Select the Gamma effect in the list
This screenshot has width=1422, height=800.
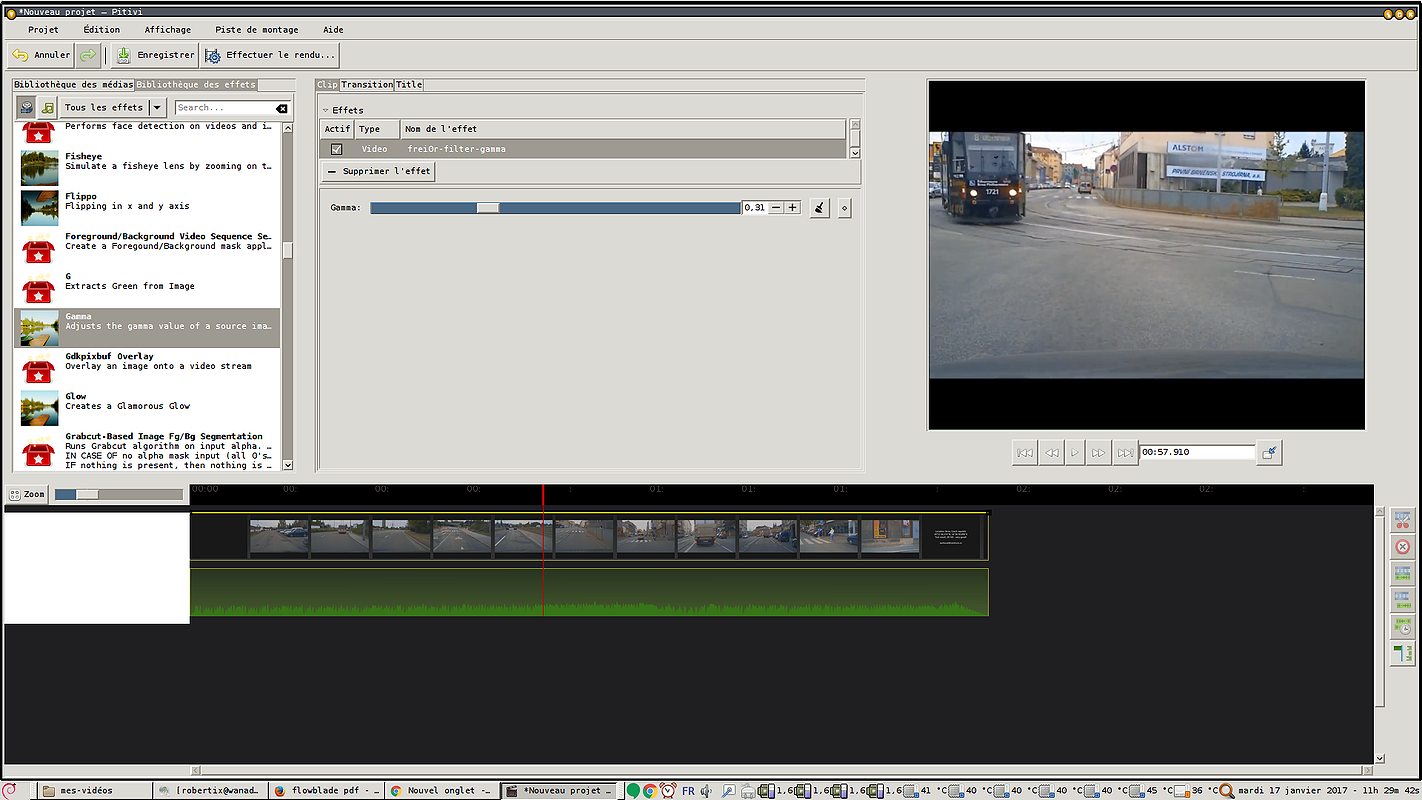click(147, 327)
